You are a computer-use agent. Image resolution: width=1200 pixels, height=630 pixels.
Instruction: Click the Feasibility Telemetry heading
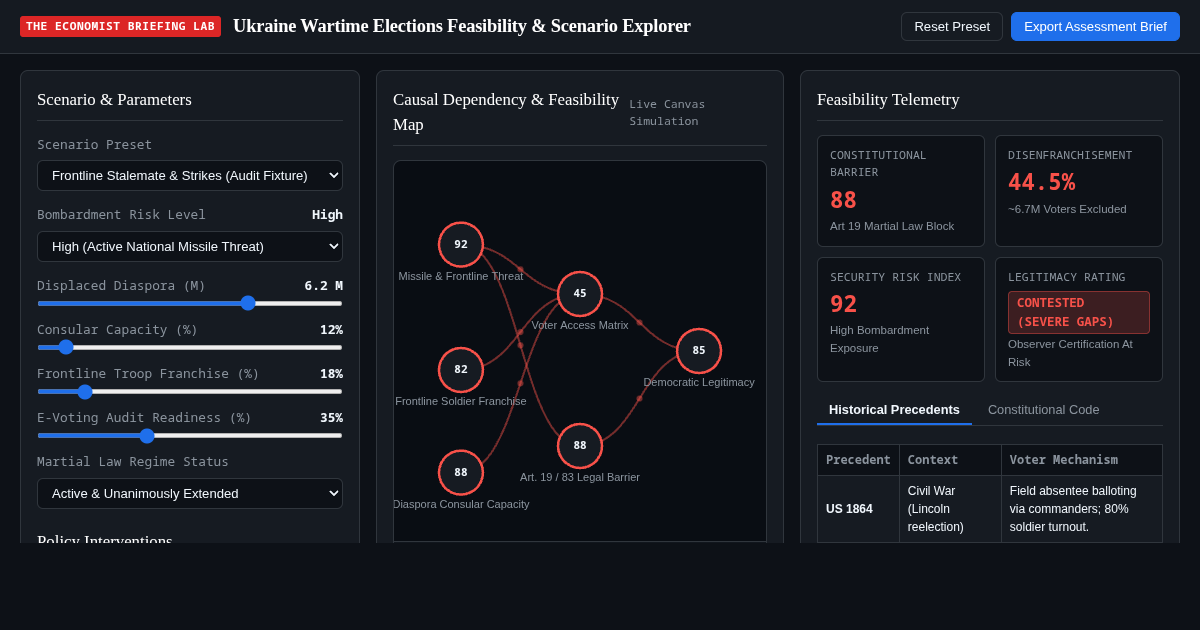pyautogui.click(x=888, y=100)
